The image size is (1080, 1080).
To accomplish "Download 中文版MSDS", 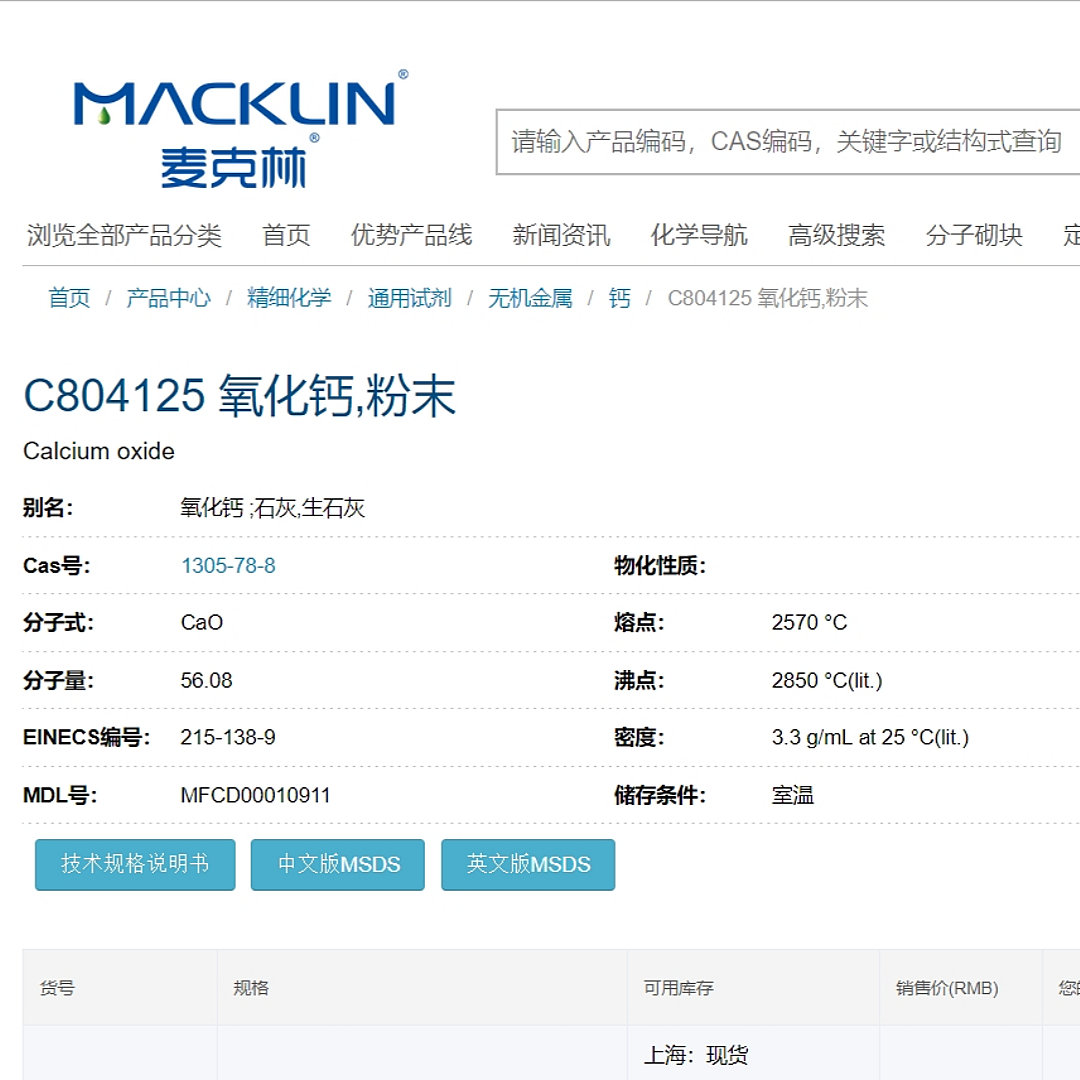I will click(x=338, y=864).
